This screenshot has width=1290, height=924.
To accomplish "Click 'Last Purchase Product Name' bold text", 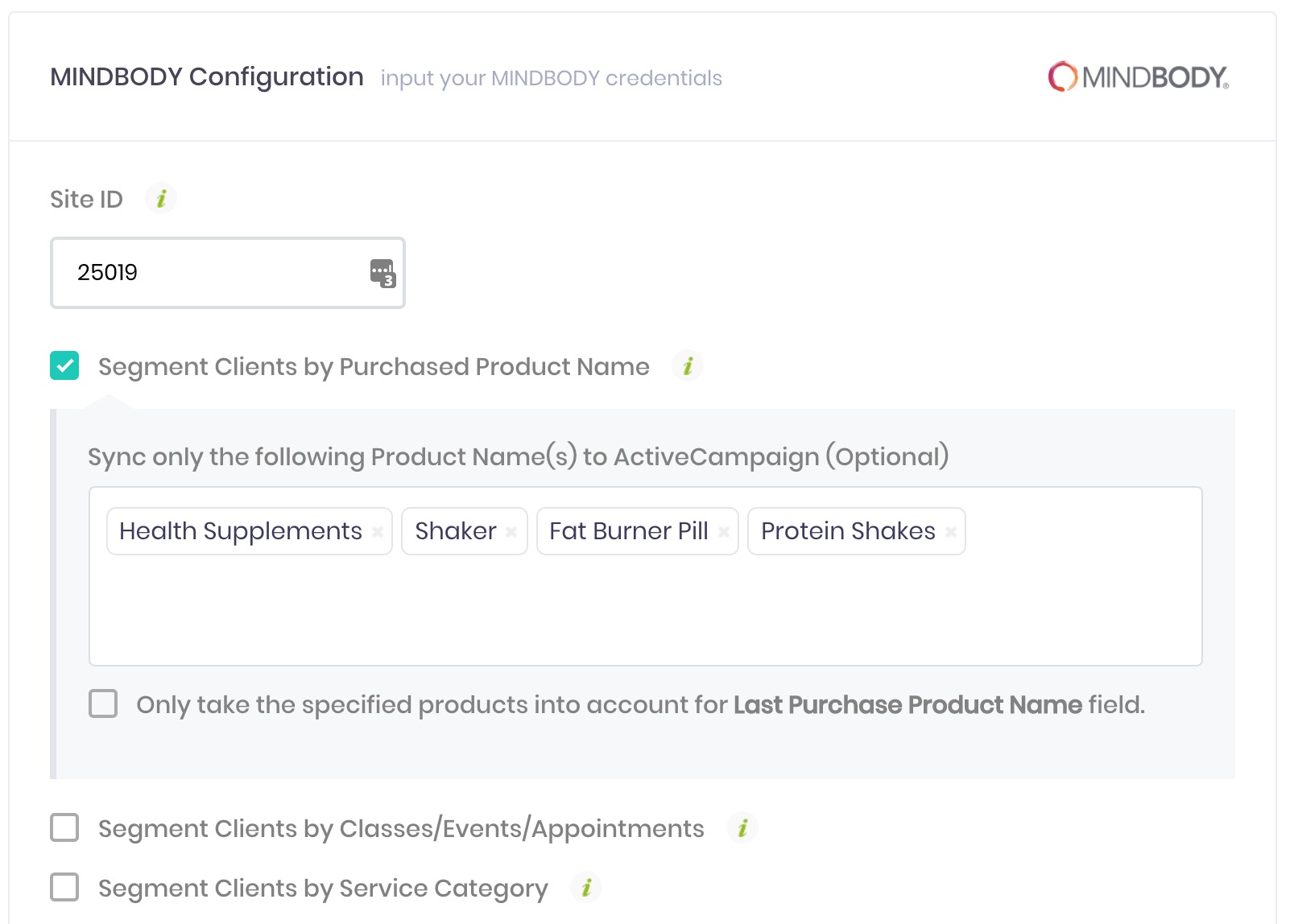I will click(908, 705).
